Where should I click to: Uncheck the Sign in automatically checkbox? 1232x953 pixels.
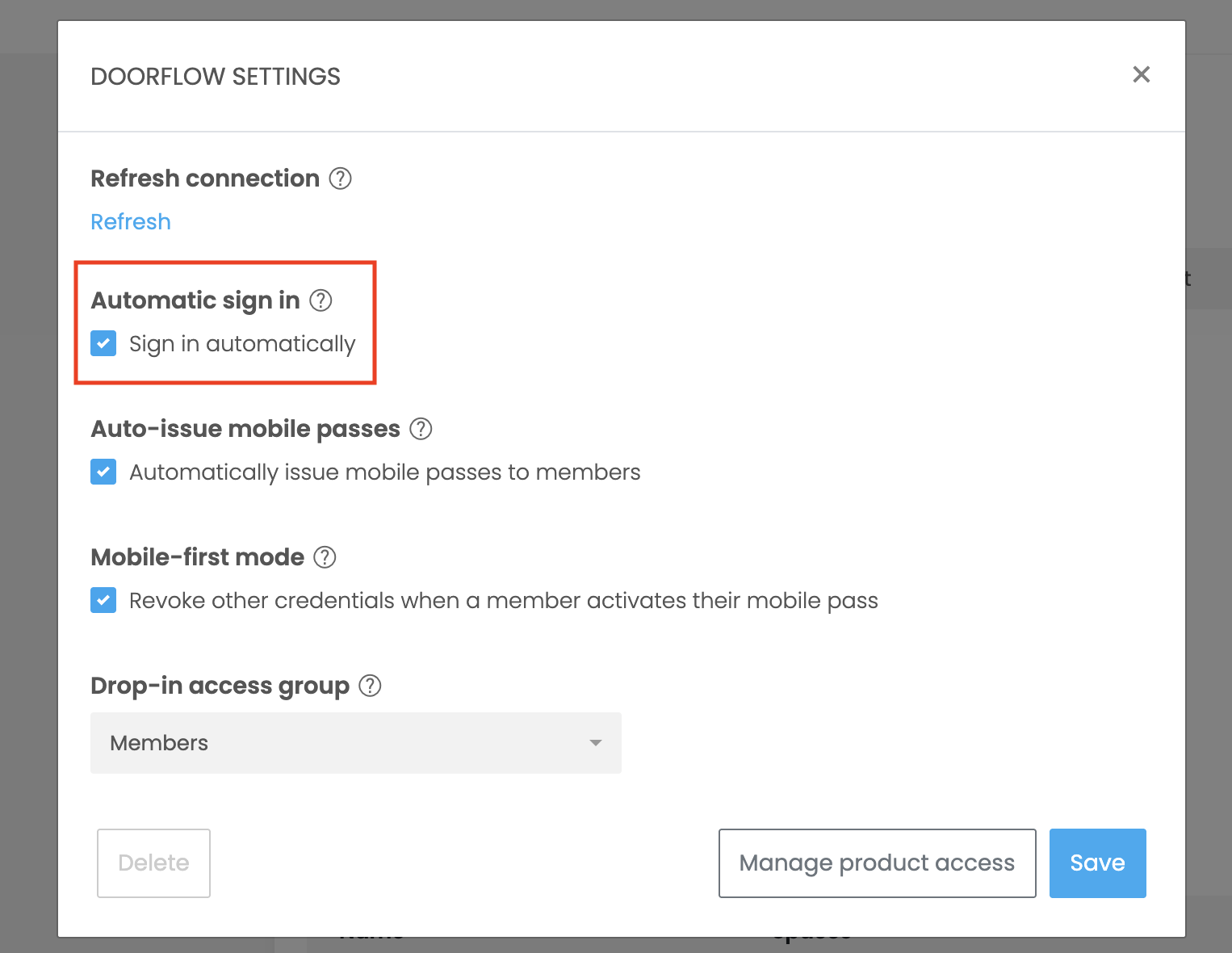pos(103,343)
